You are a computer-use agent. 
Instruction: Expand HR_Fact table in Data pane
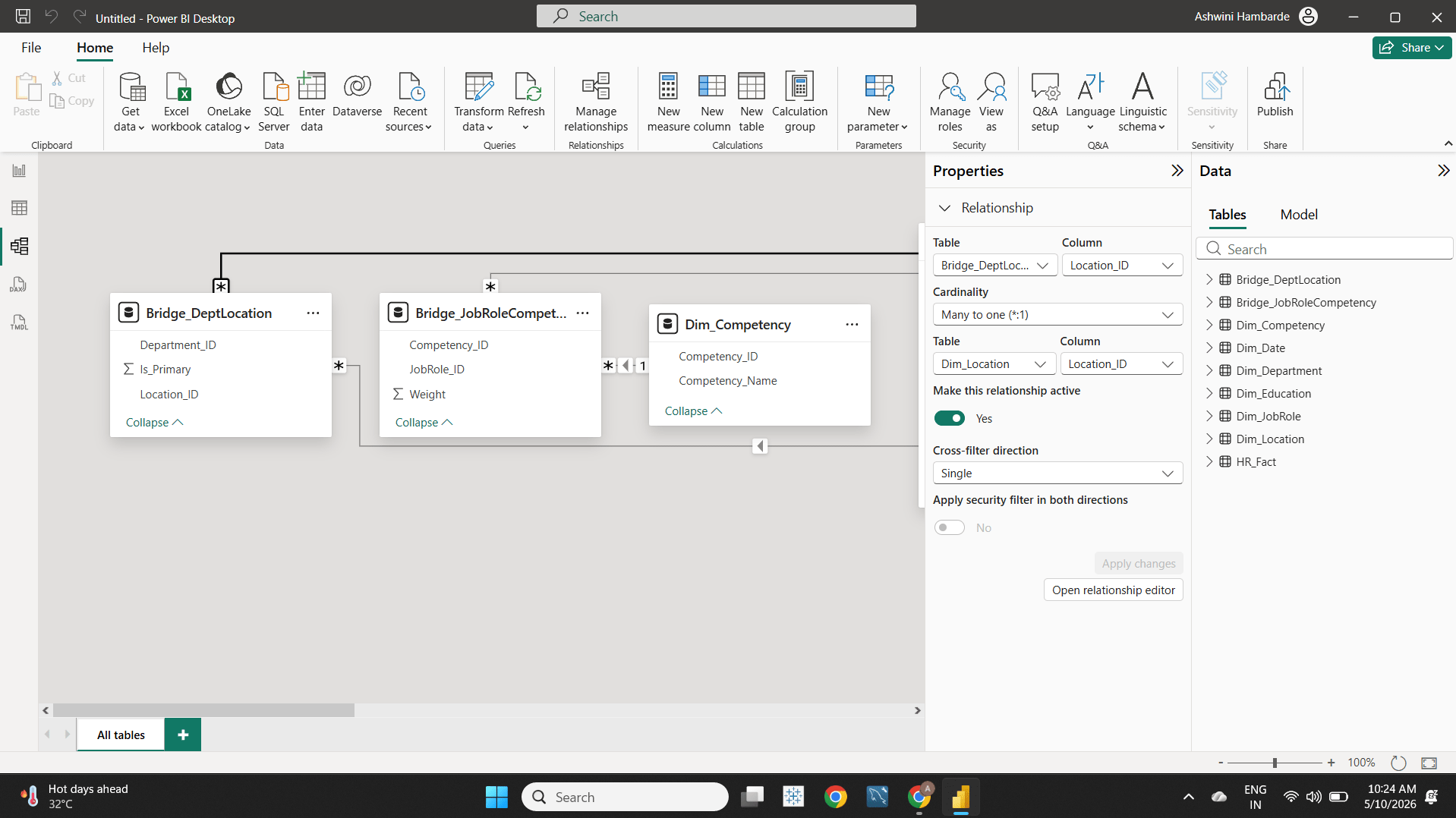1209,461
